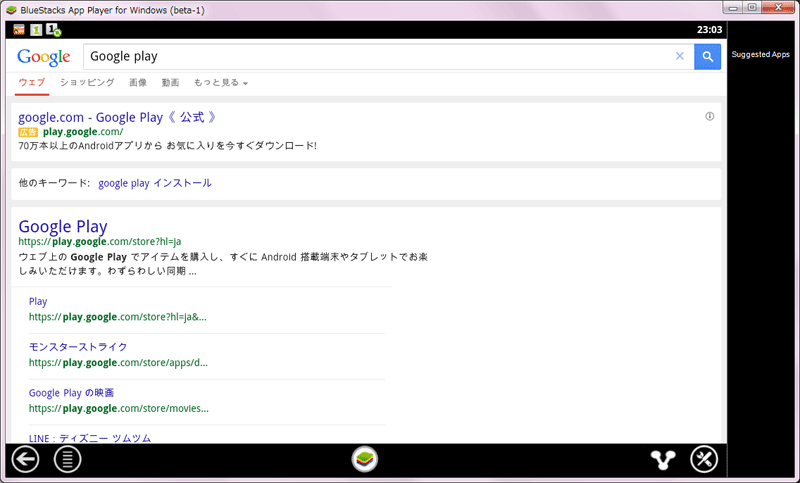Click the green '1' notification icon
This screenshot has height=483, width=800.
coord(36,30)
